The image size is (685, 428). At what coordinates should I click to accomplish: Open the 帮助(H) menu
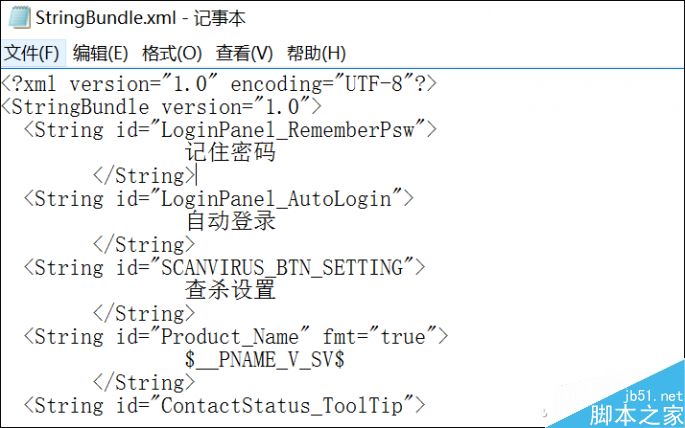pos(316,53)
